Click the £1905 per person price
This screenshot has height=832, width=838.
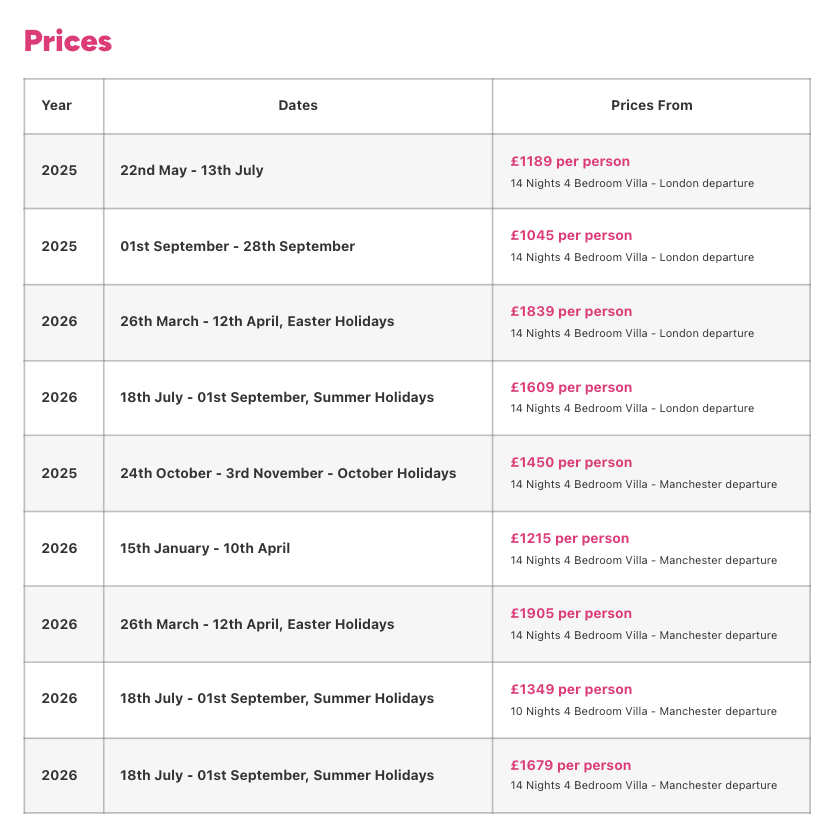(x=571, y=613)
